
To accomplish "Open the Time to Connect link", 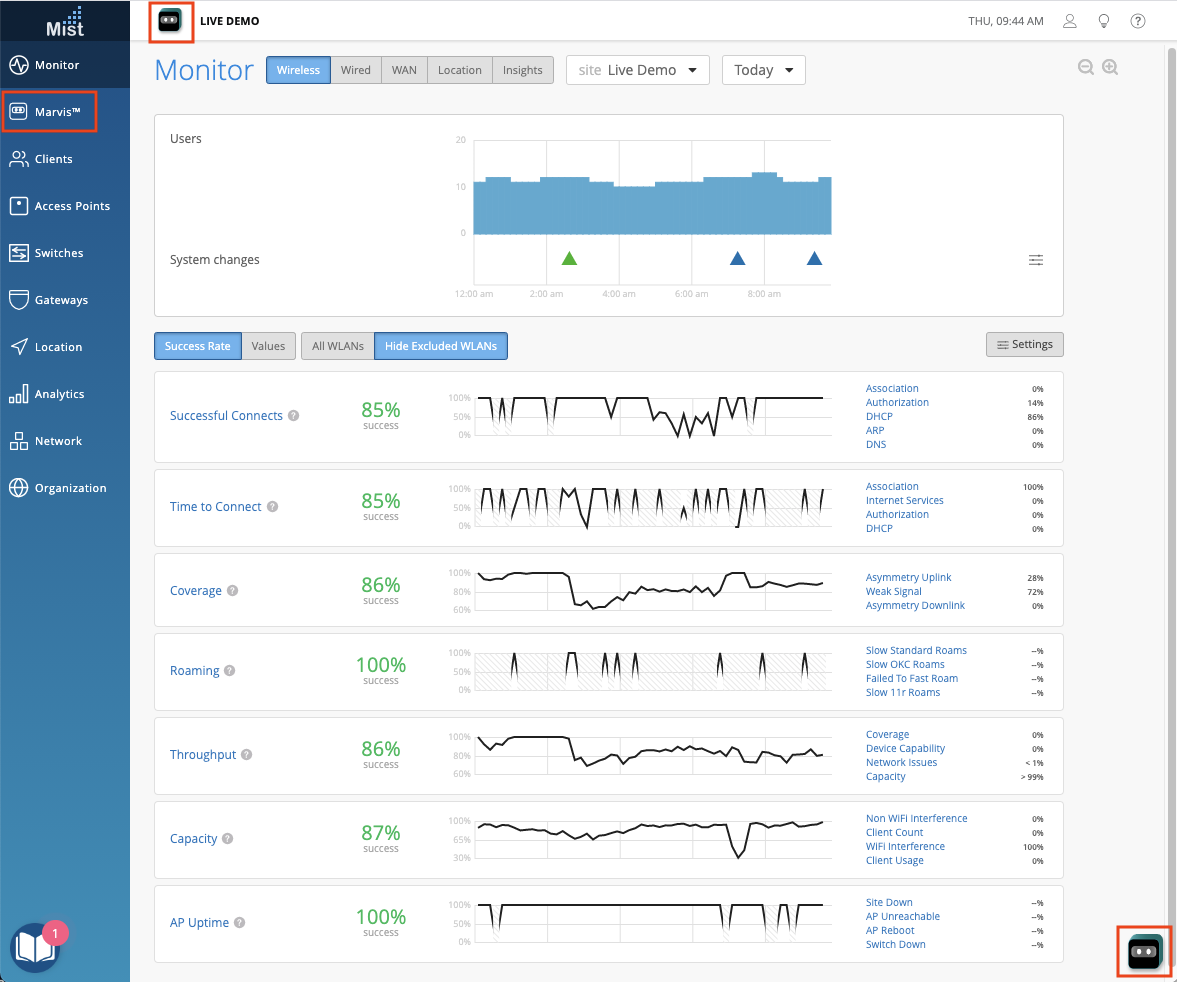I will (x=215, y=507).
